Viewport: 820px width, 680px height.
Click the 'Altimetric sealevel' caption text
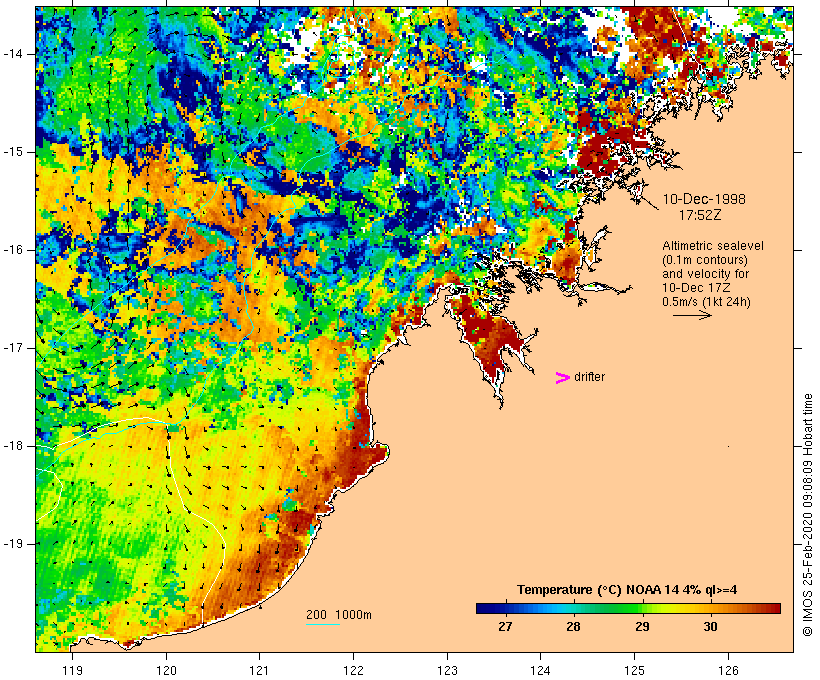click(x=705, y=246)
